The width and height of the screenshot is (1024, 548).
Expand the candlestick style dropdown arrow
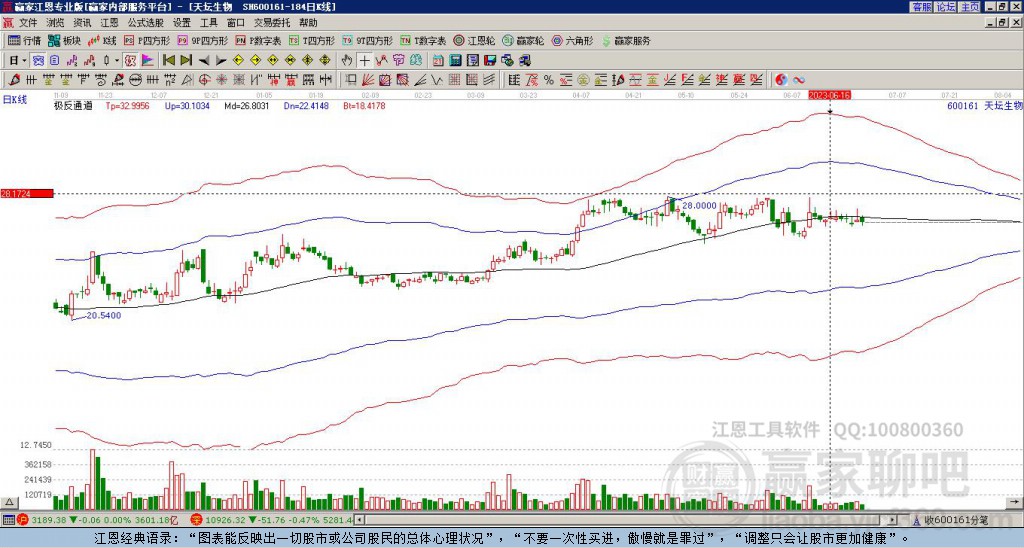(117, 61)
